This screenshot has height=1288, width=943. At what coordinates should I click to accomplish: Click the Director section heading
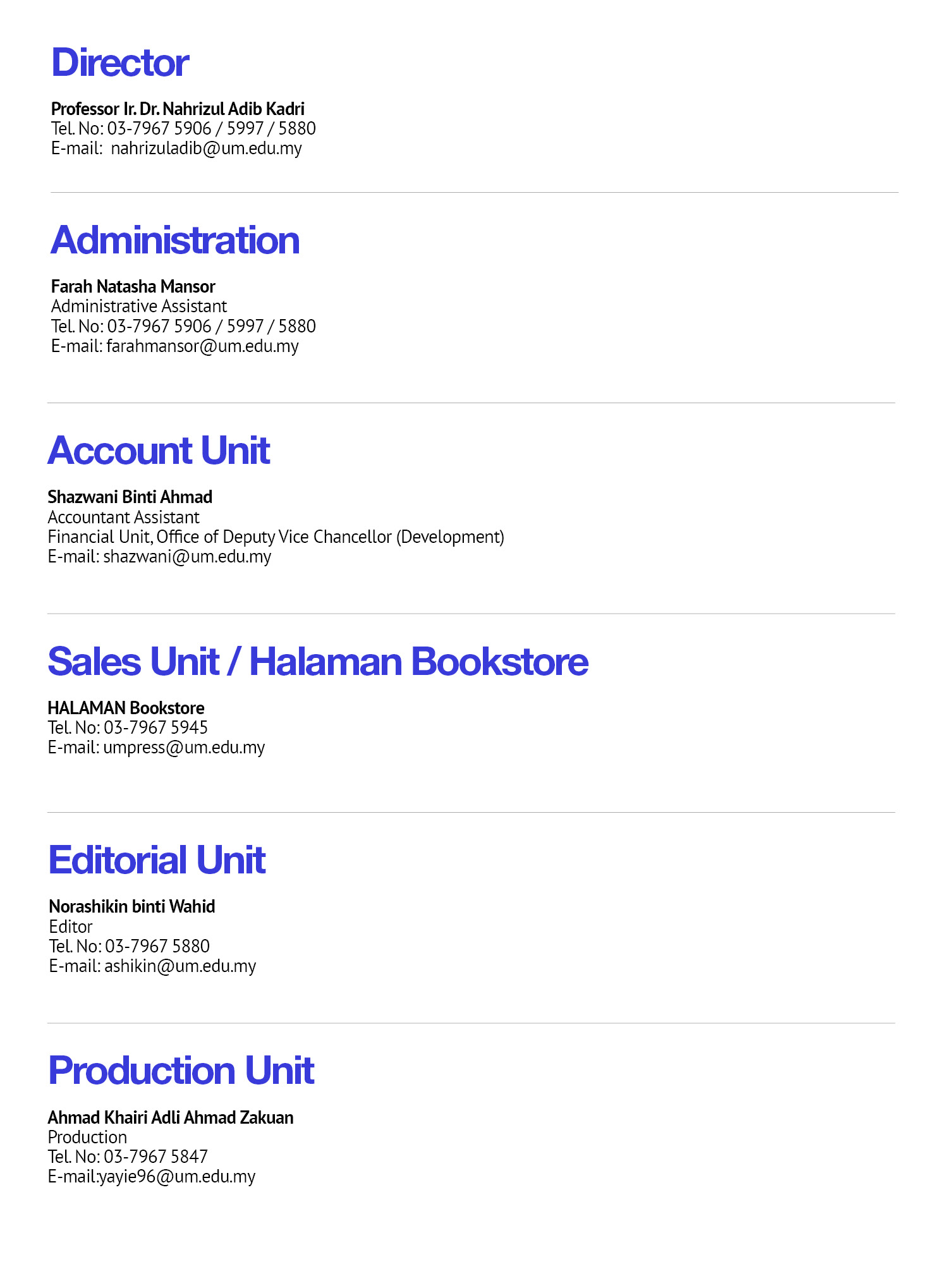click(x=120, y=63)
